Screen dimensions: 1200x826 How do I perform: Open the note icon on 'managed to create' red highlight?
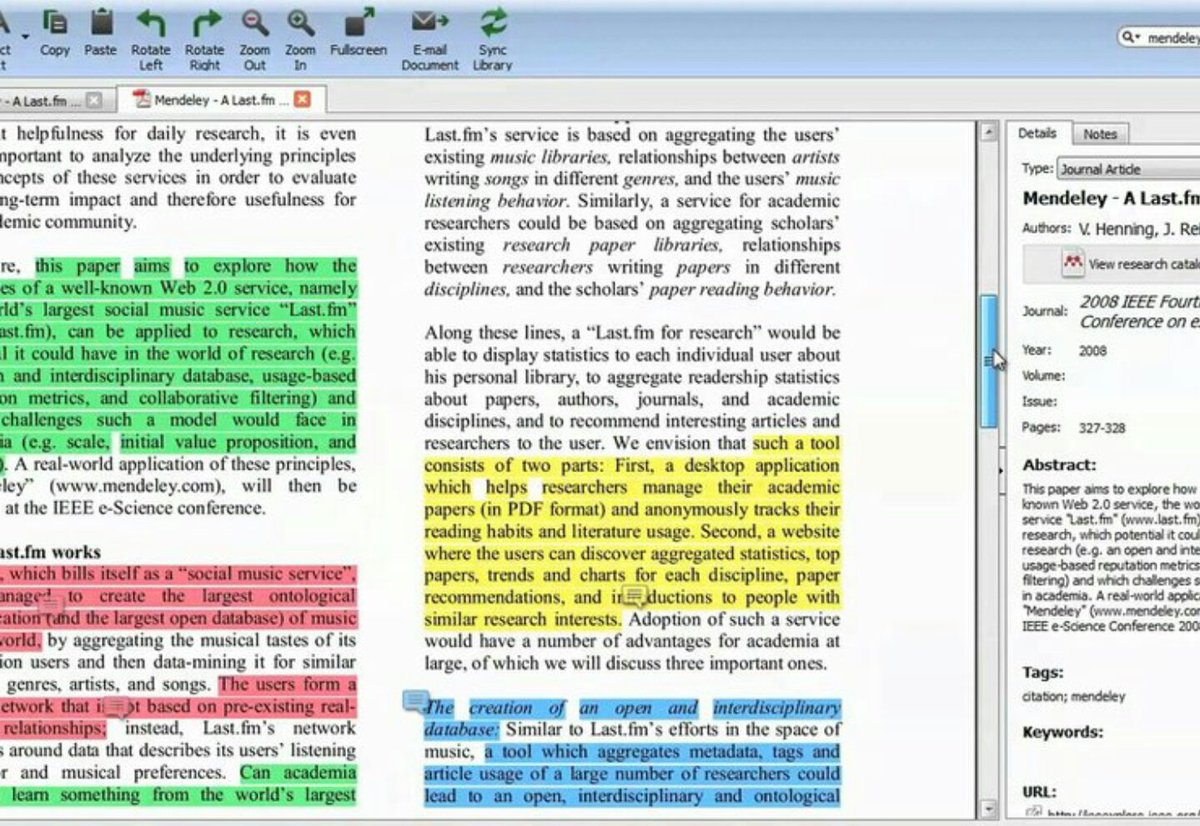coord(51,604)
